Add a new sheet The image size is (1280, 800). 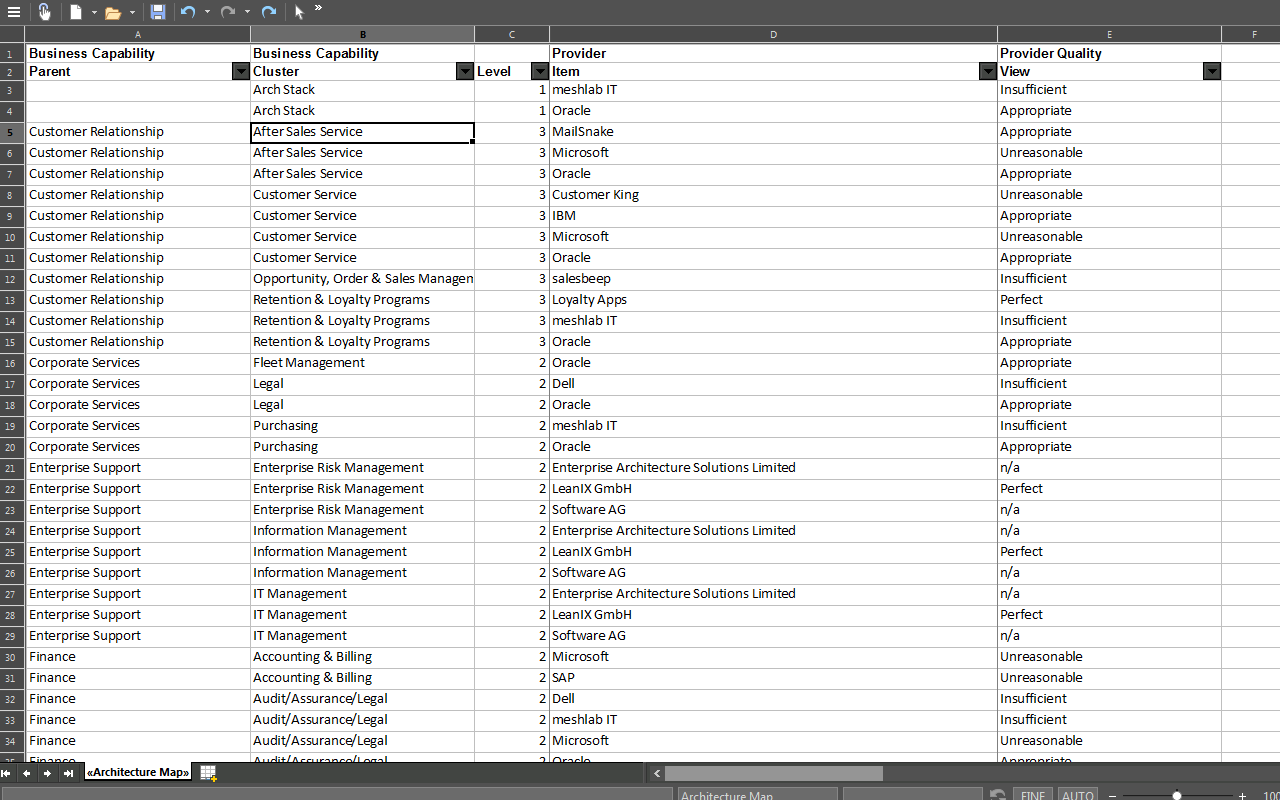pos(208,773)
